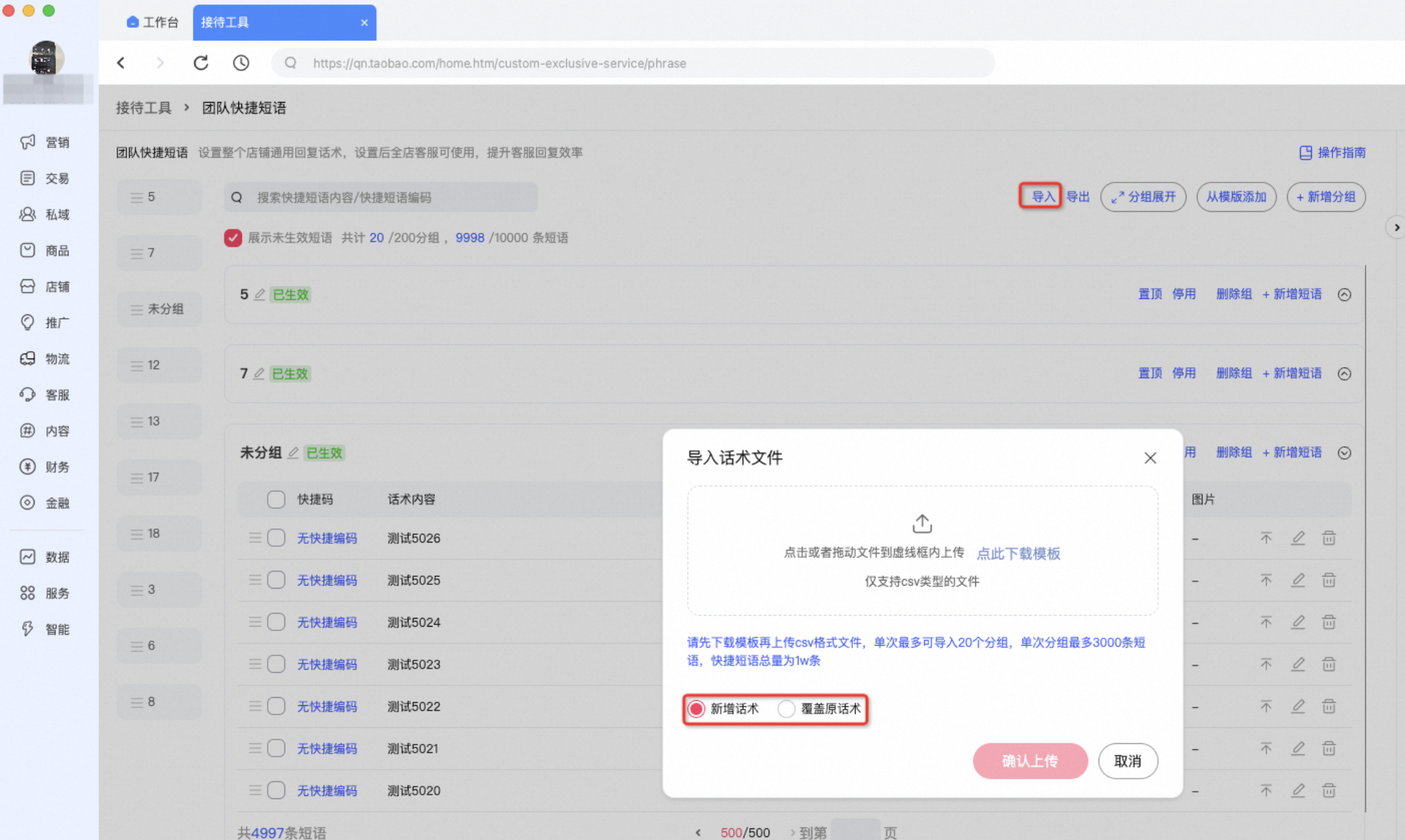Open the 财务 finance sidebar section
The width and height of the screenshot is (1405, 840).
tap(45, 467)
